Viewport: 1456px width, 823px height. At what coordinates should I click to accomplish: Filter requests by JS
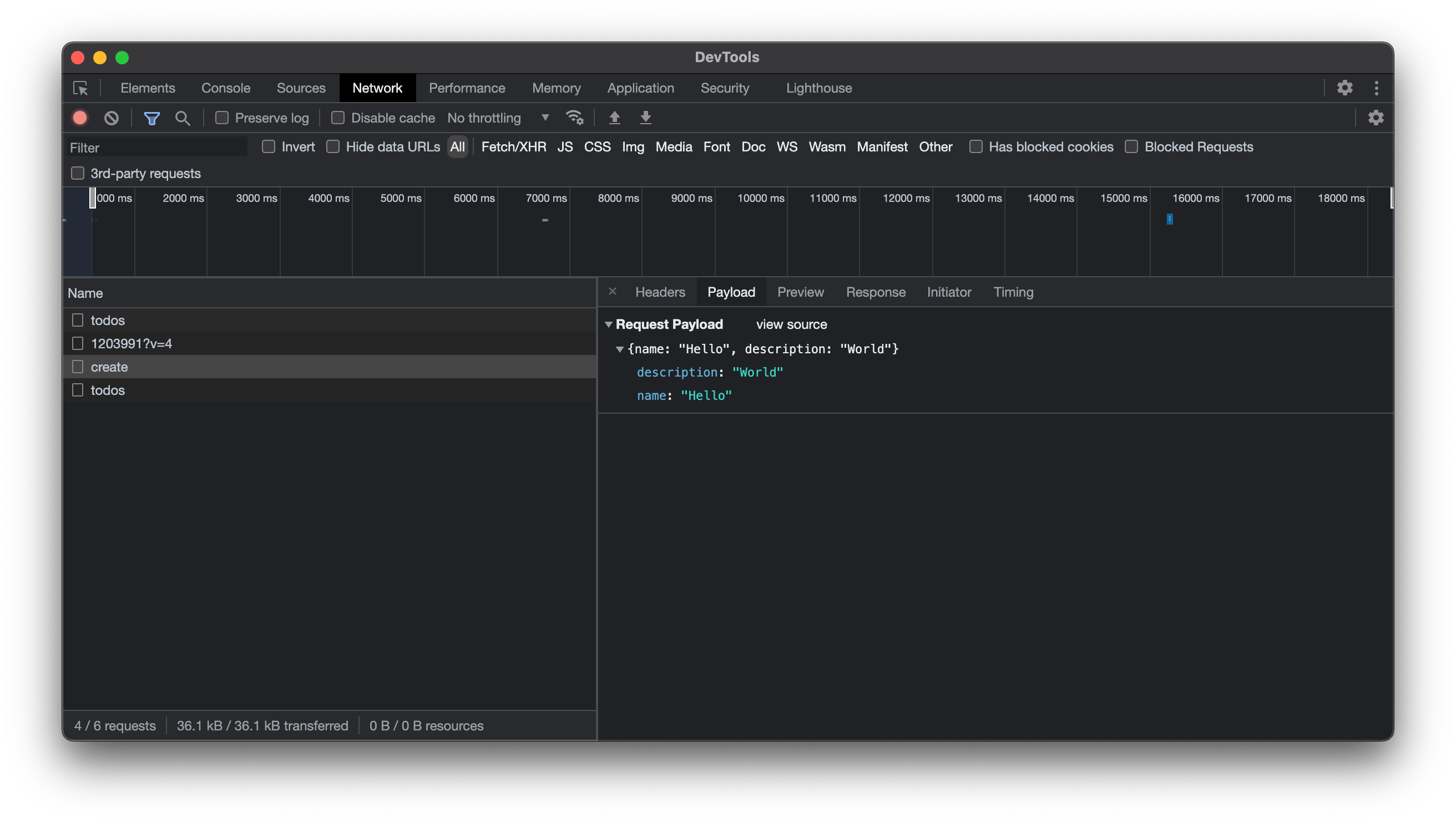[565, 147]
